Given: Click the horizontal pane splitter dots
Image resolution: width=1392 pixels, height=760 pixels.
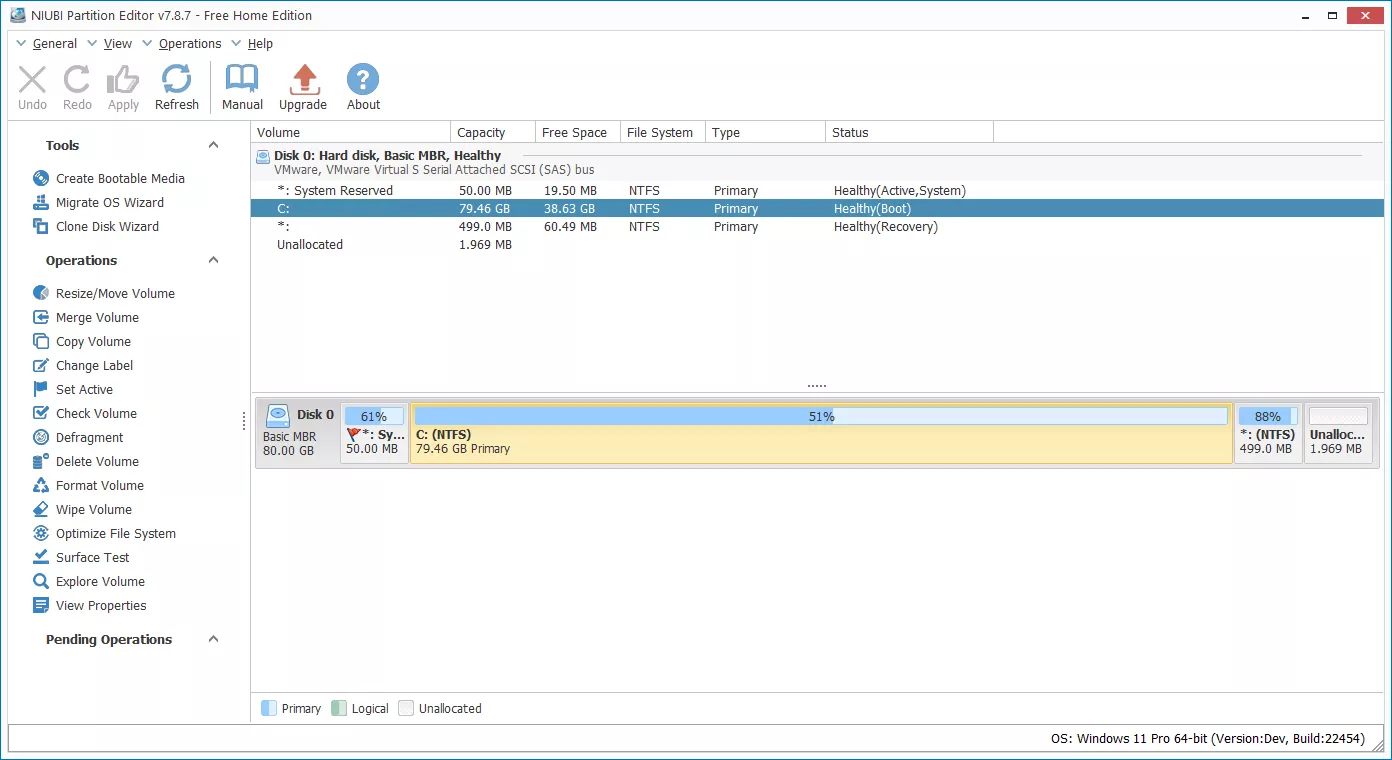Looking at the screenshot, I should click(817, 385).
